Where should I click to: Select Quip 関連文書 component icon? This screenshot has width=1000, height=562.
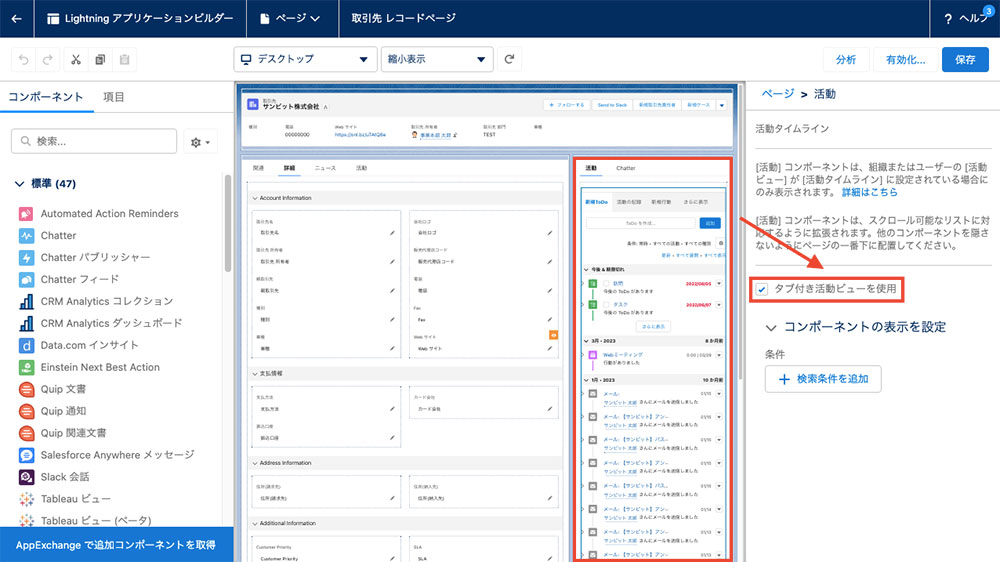(x=26, y=433)
